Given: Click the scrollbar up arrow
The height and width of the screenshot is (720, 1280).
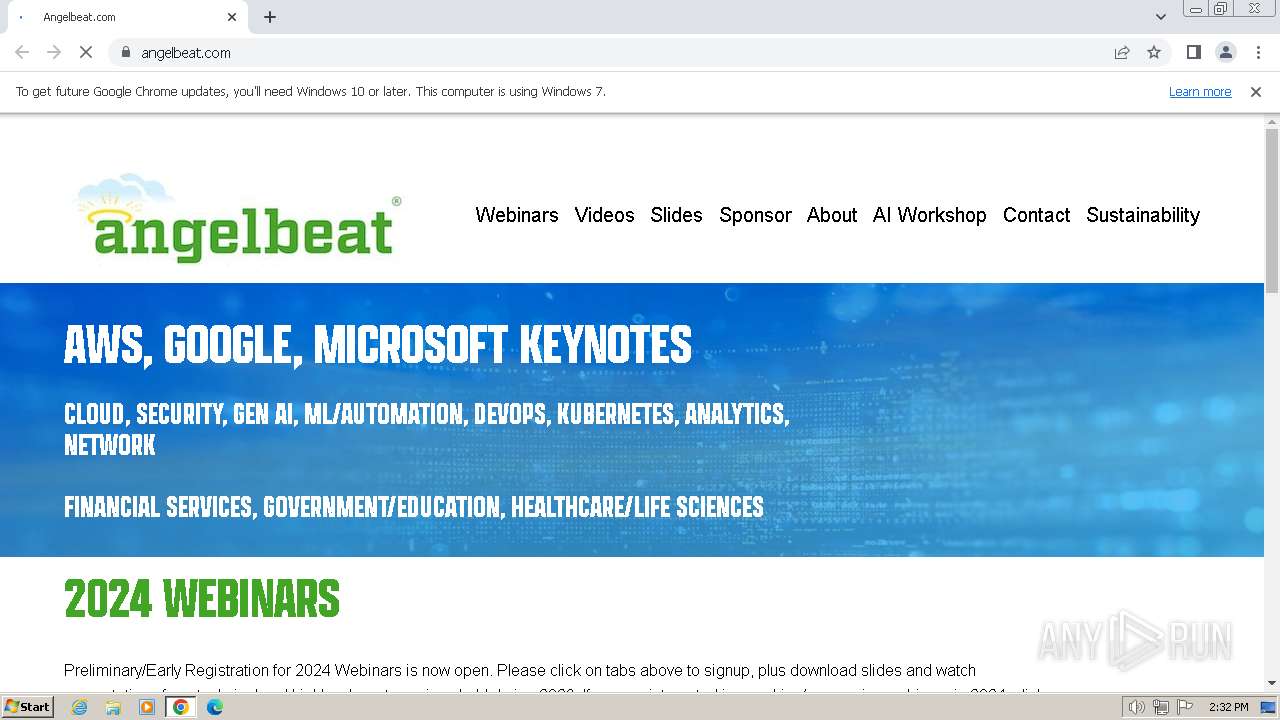Looking at the screenshot, I should coord(1272,122).
